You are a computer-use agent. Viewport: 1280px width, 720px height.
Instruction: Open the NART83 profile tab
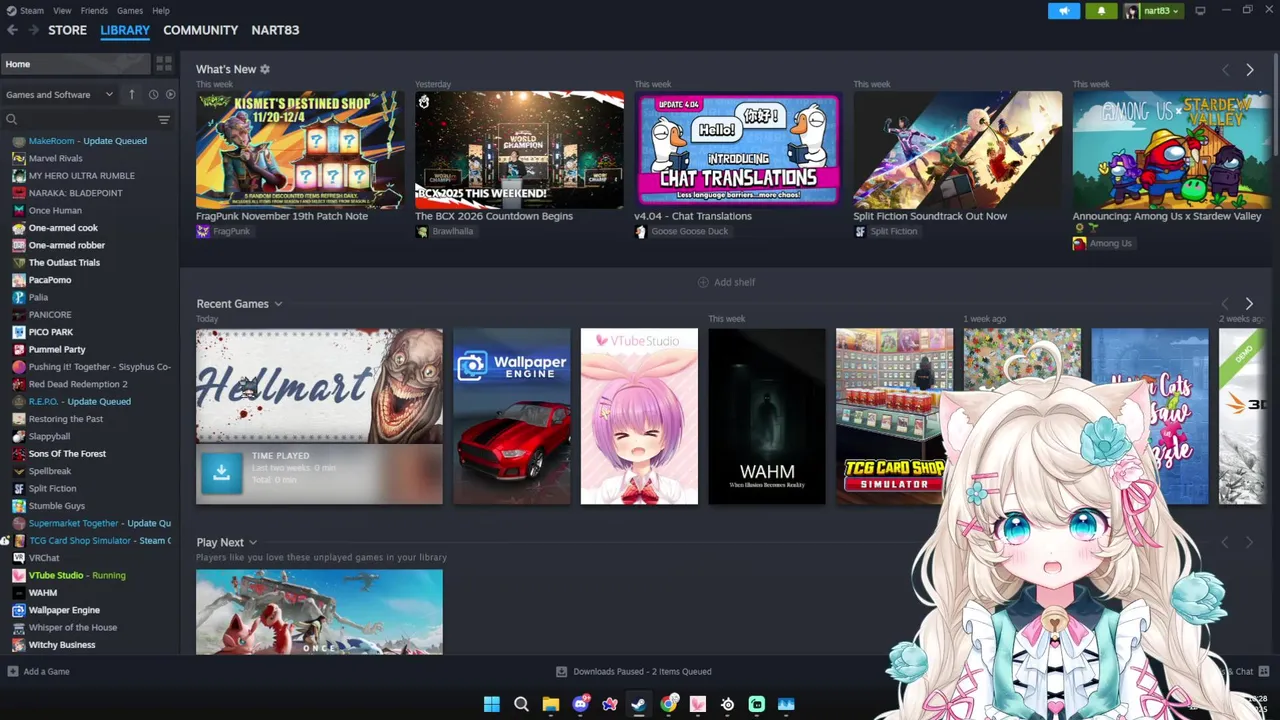click(275, 30)
